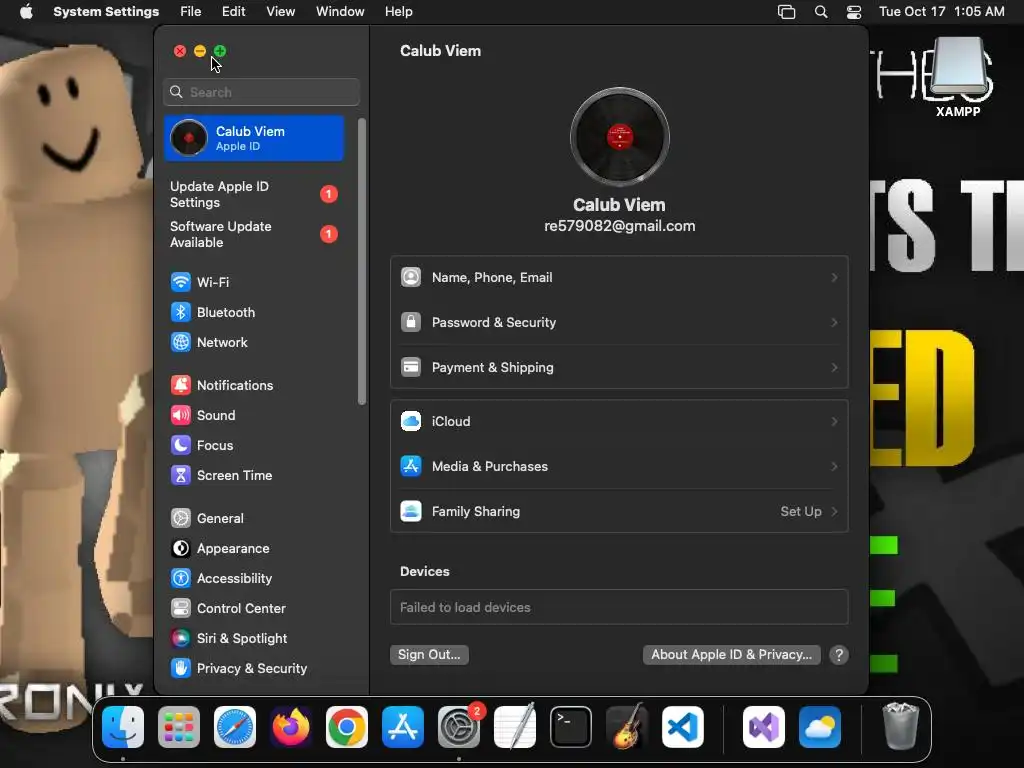This screenshot has height=768, width=1024.
Task: Open the Appearance icon in sidebar
Action: tap(180, 549)
